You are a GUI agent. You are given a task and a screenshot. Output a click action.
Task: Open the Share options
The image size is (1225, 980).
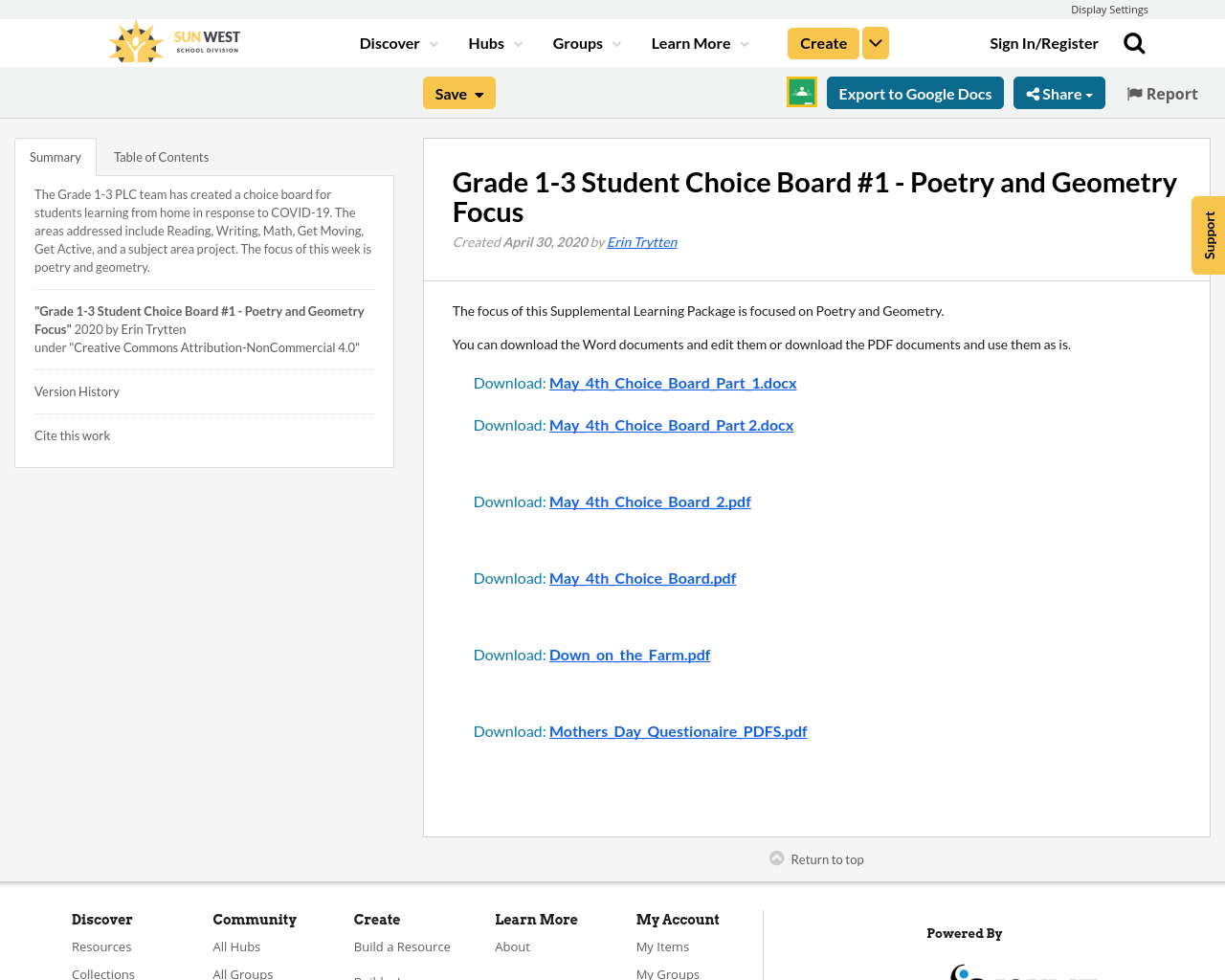click(1058, 92)
